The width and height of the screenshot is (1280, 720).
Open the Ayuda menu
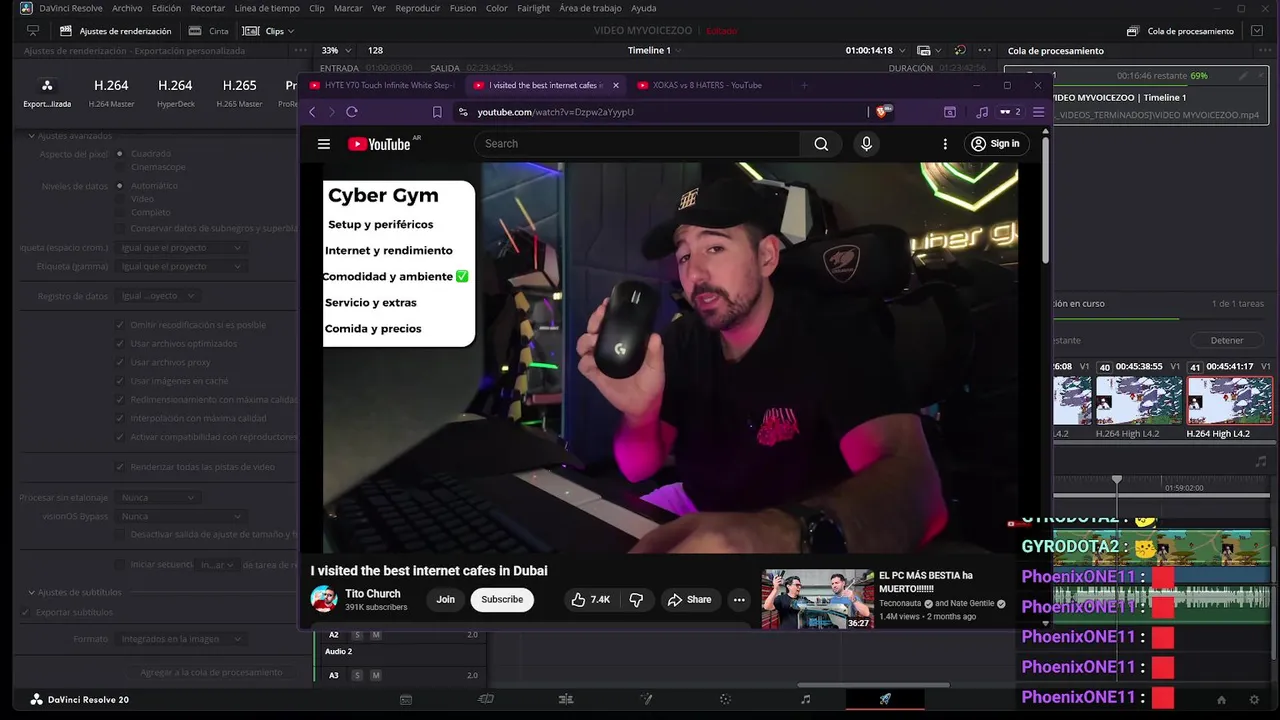644,8
